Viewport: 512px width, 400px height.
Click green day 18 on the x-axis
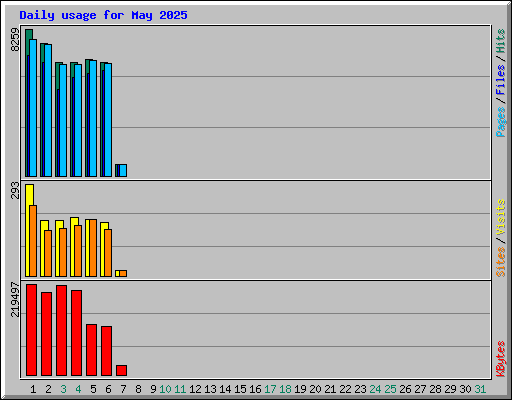[285, 389]
